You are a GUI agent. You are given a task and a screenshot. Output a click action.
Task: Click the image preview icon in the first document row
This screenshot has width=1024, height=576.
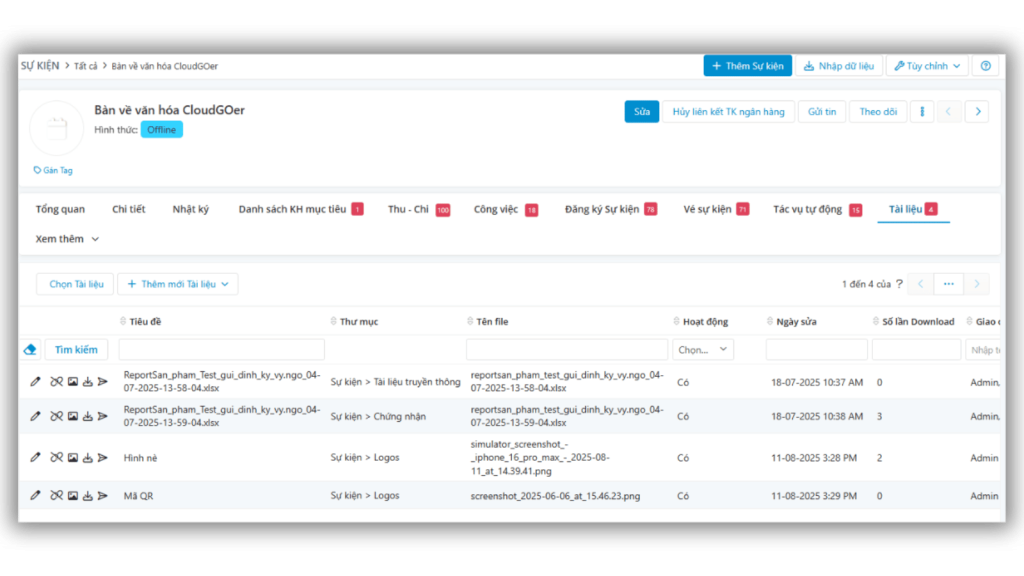72,382
